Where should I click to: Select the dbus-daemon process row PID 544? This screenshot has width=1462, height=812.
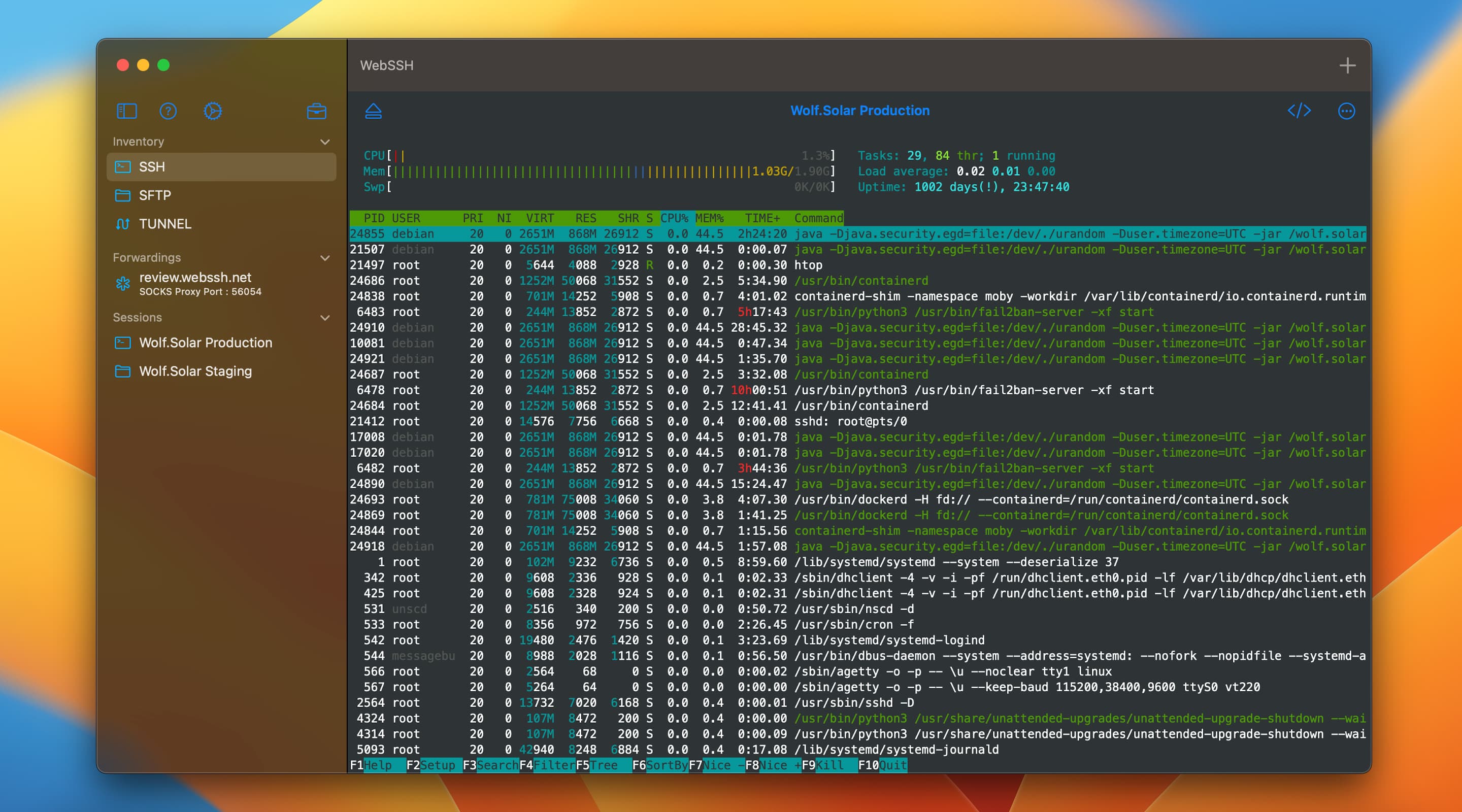(857, 656)
